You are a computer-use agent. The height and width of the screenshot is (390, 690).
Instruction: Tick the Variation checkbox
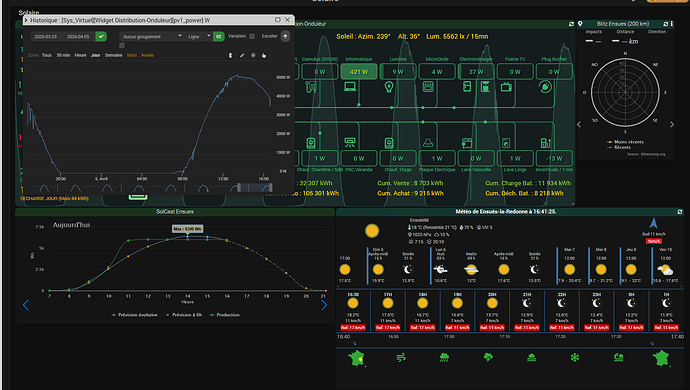click(x=252, y=36)
